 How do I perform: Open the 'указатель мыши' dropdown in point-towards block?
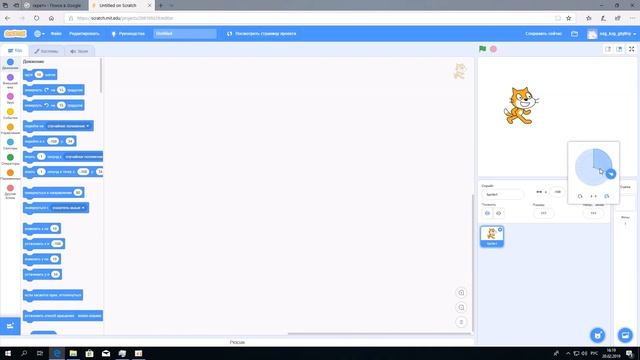(68, 208)
